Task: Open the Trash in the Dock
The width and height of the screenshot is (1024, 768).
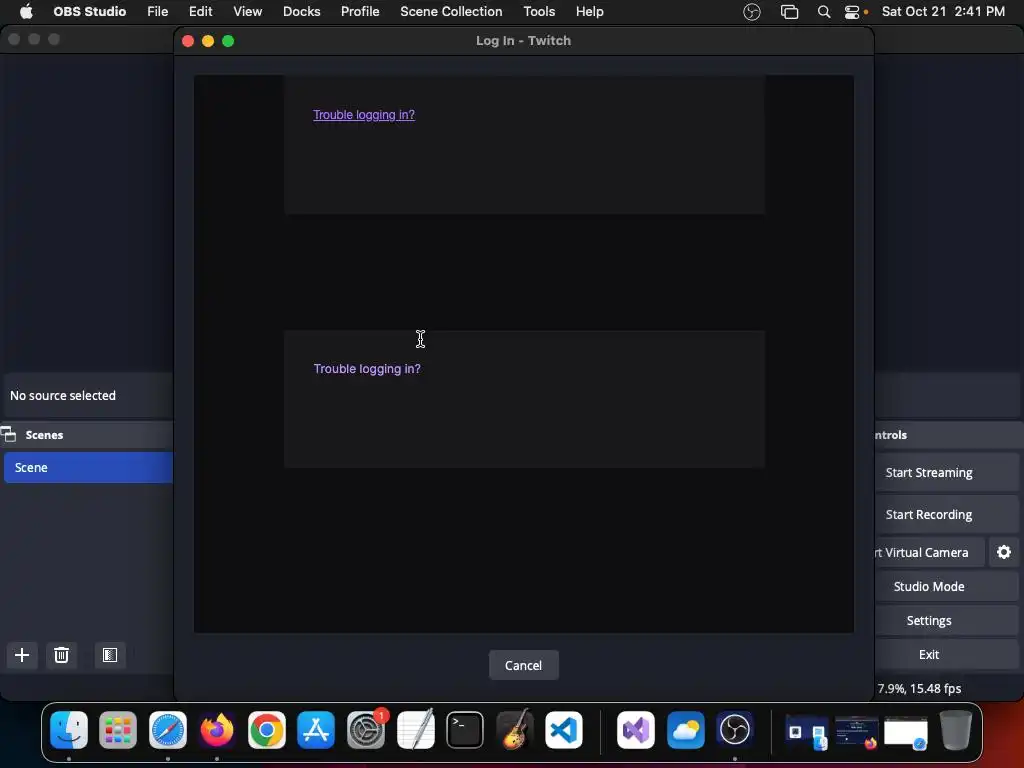Action: [955, 729]
